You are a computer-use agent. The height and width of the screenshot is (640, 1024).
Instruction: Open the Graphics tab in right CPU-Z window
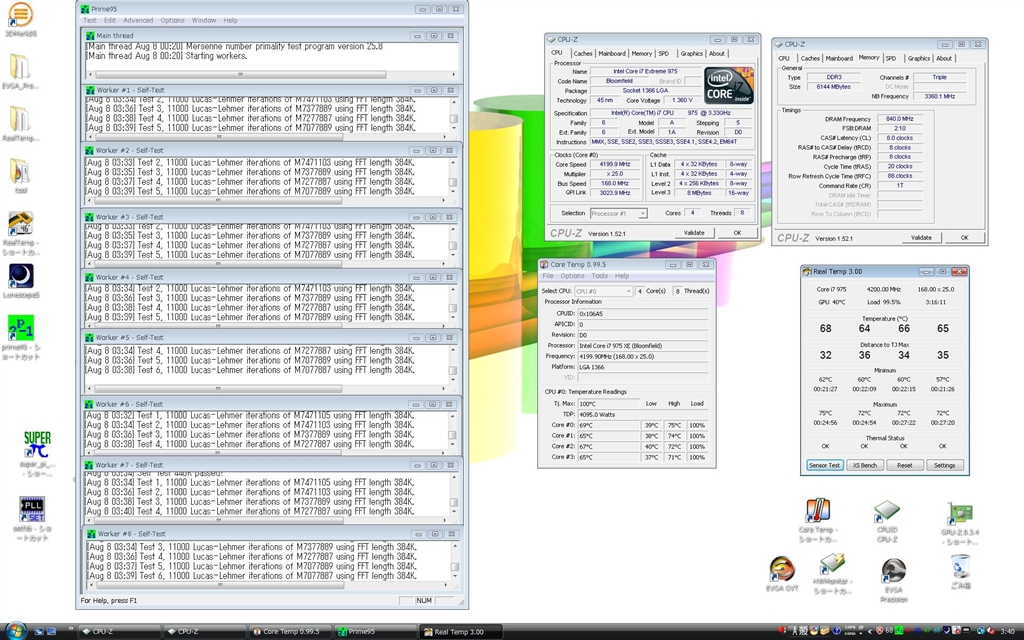pyautogui.click(x=918, y=58)
